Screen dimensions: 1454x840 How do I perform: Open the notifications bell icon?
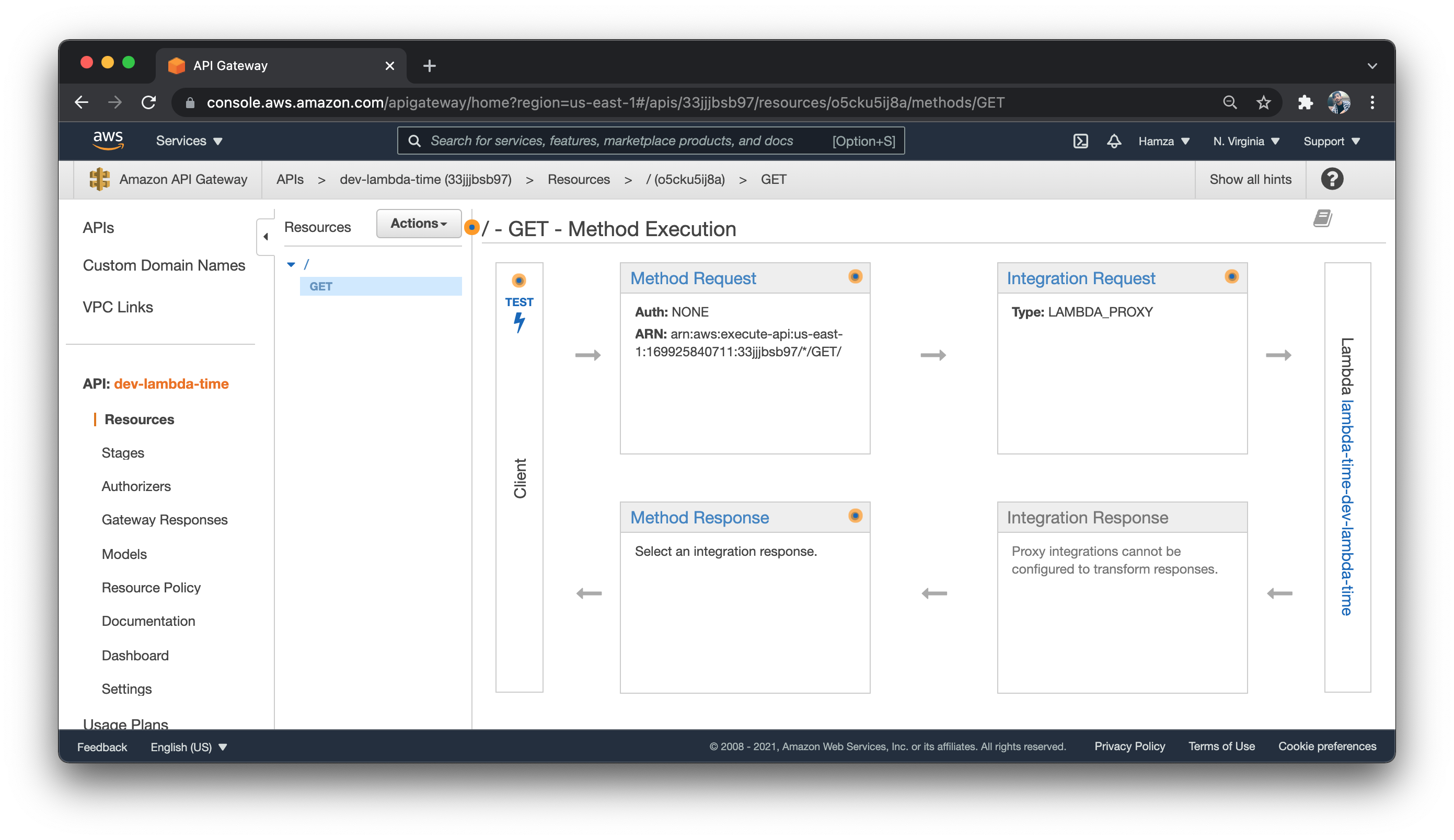(x=1114, y=141)
